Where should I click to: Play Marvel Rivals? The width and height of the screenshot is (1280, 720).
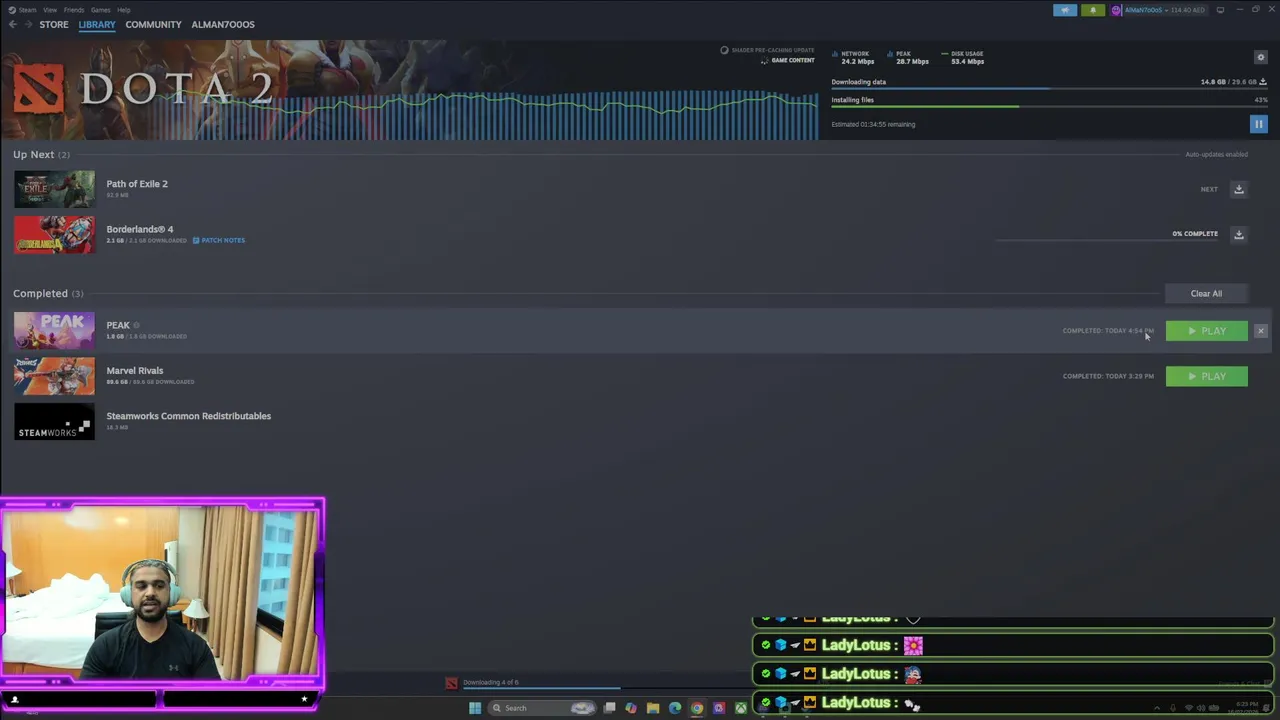point(1206,376)
